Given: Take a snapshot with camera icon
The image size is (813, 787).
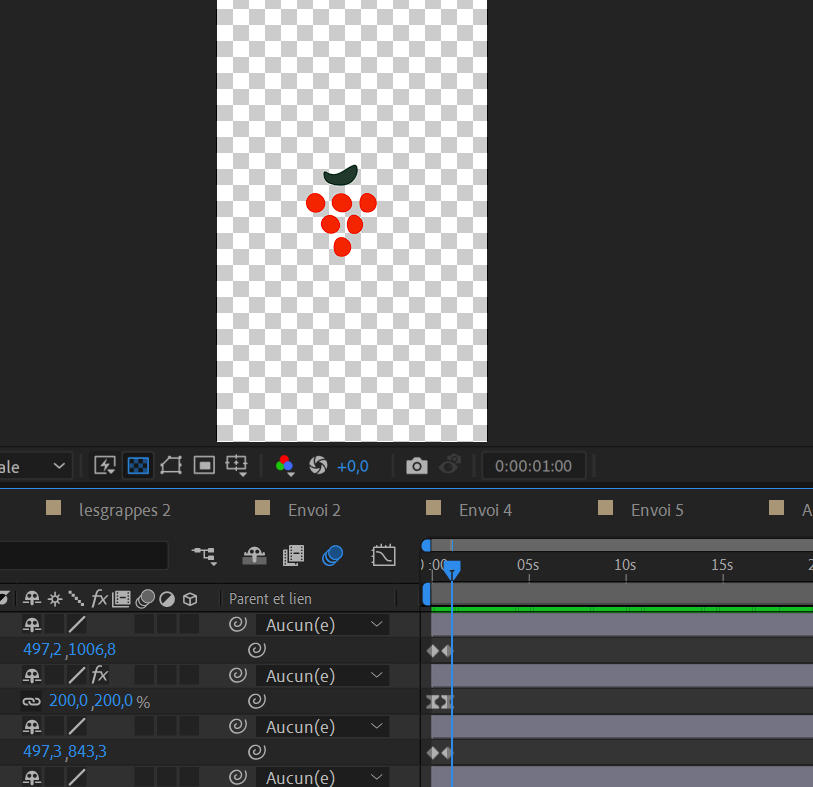Looking at the screenshot, I should 416,466.
